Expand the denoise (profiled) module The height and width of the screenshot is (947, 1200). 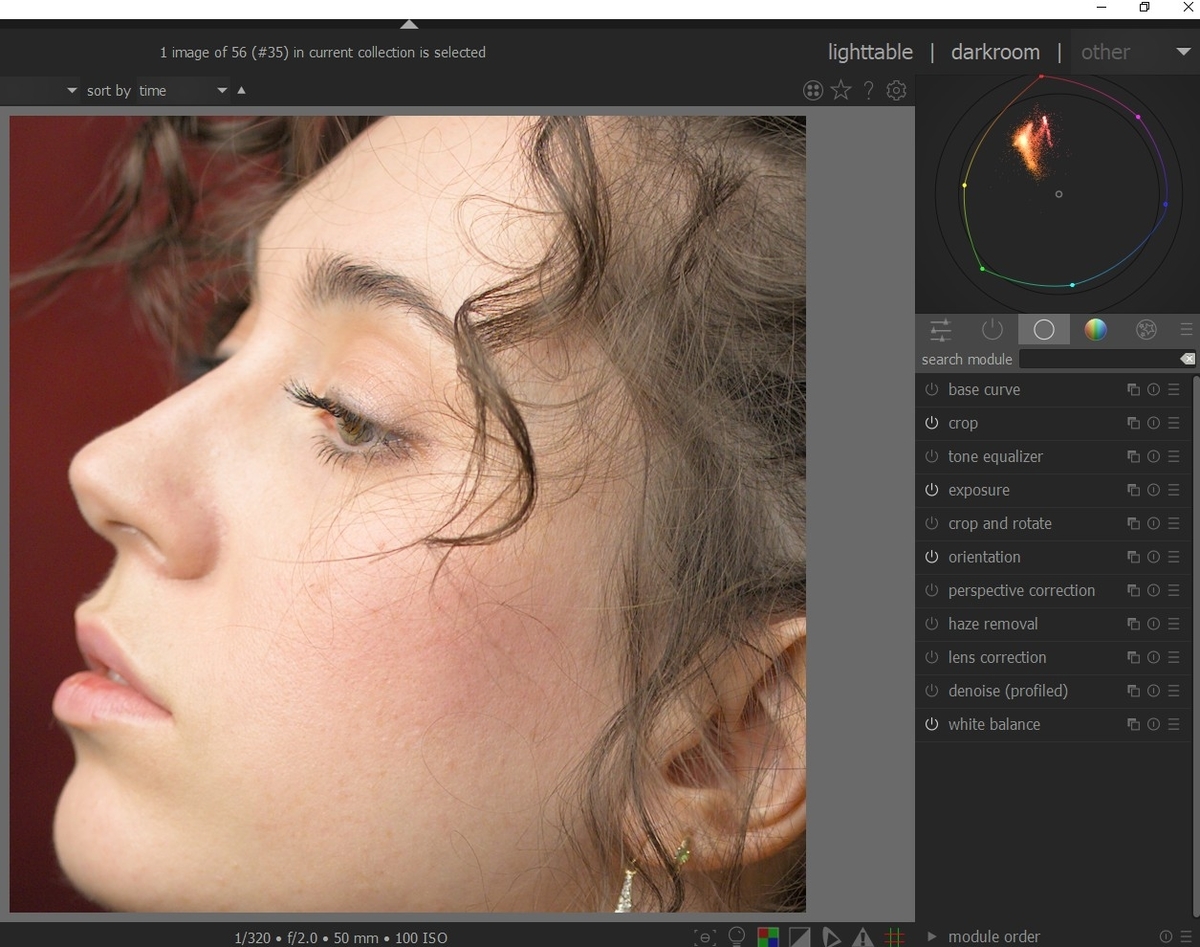click(x=1008, y=691)
